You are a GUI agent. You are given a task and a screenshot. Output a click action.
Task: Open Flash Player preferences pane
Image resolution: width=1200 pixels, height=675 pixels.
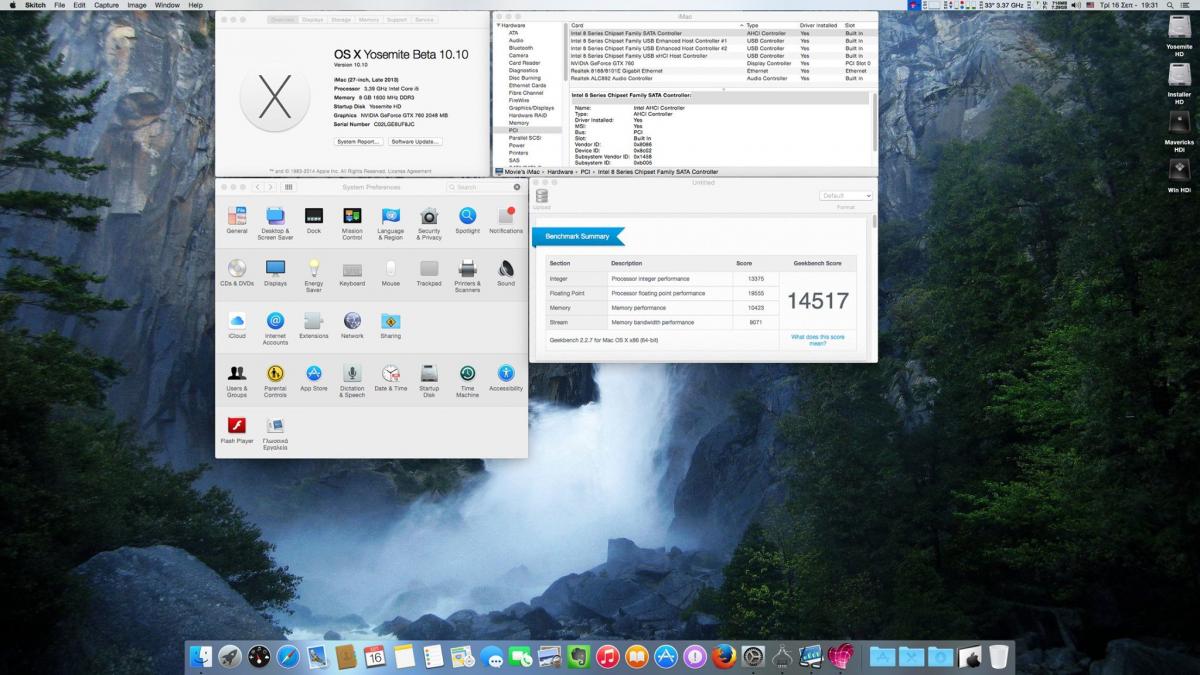(x=237, y=430)
